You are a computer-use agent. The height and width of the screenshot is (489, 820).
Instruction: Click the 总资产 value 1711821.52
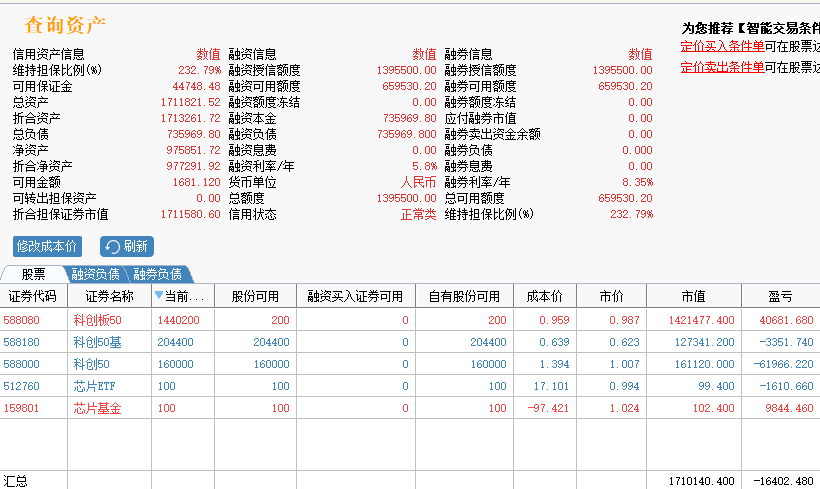click(191, 103)
